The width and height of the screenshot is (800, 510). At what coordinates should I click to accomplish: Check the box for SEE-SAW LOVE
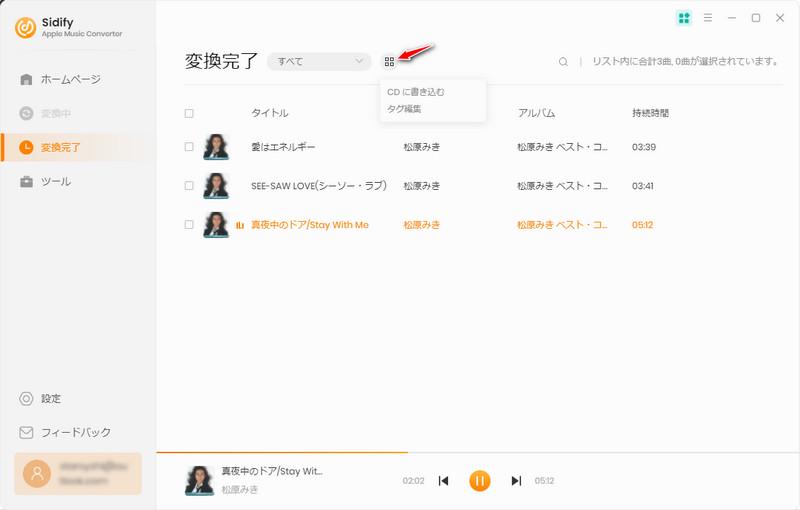click(x=189, y=186)
